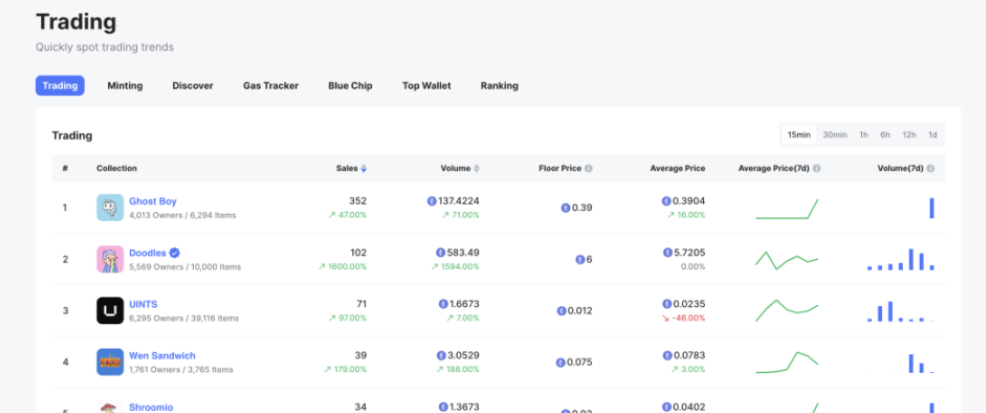Click the Wen Sandwich collection icon
The image size is (986, 413).
[110, 362]
